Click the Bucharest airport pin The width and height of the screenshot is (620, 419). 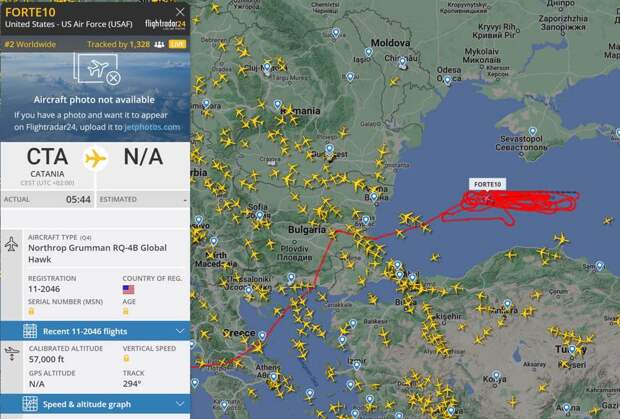(329, 149)
